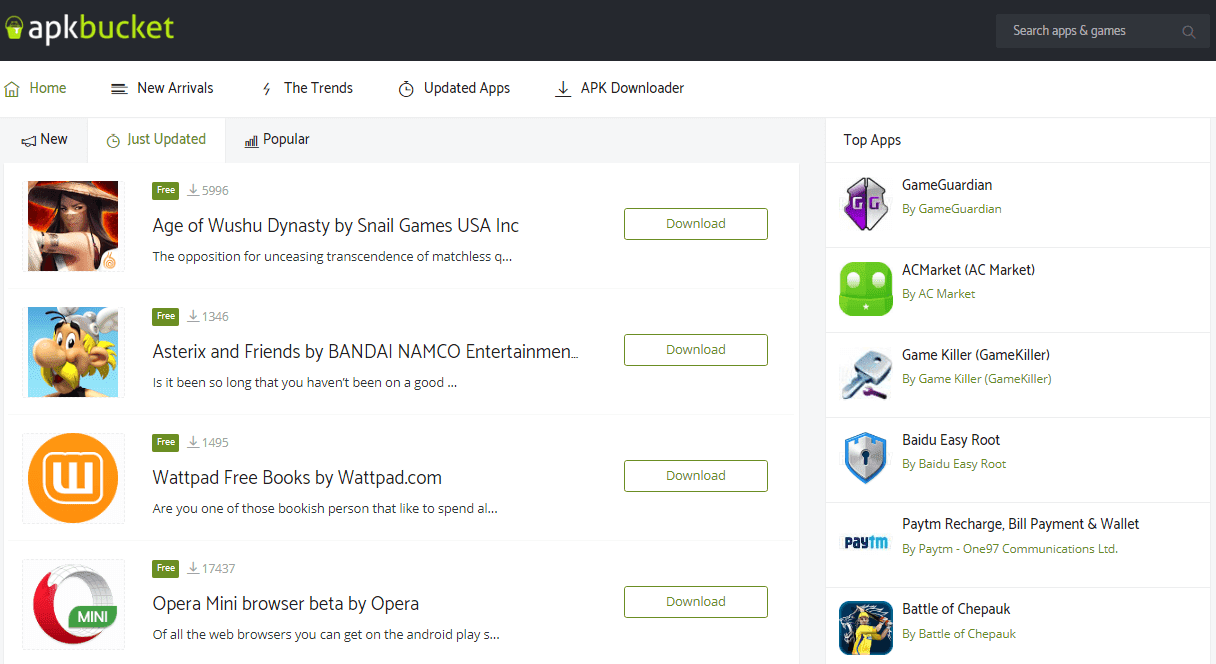Click developer link By GameGuardian

pyautogui.click(x=952, y=209)
